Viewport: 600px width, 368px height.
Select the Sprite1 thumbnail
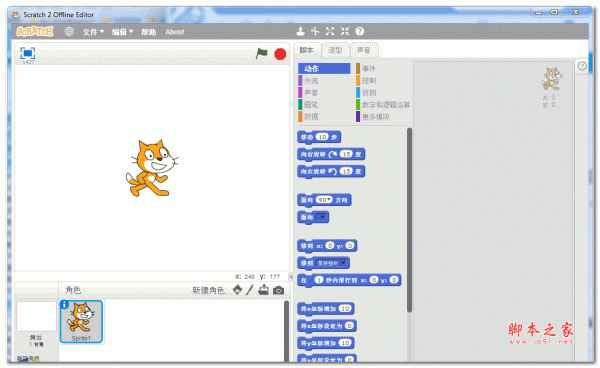(81, 321)
